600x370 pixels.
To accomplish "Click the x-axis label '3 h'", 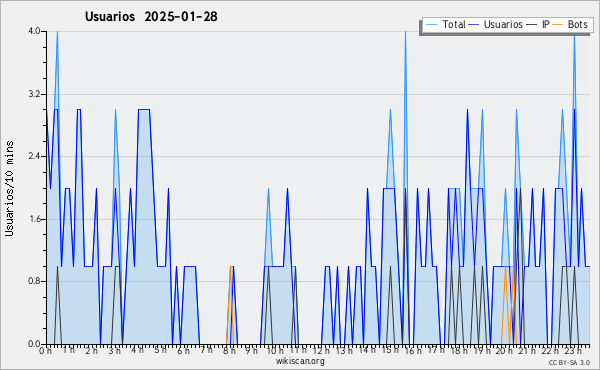I will tap(114, 351).
